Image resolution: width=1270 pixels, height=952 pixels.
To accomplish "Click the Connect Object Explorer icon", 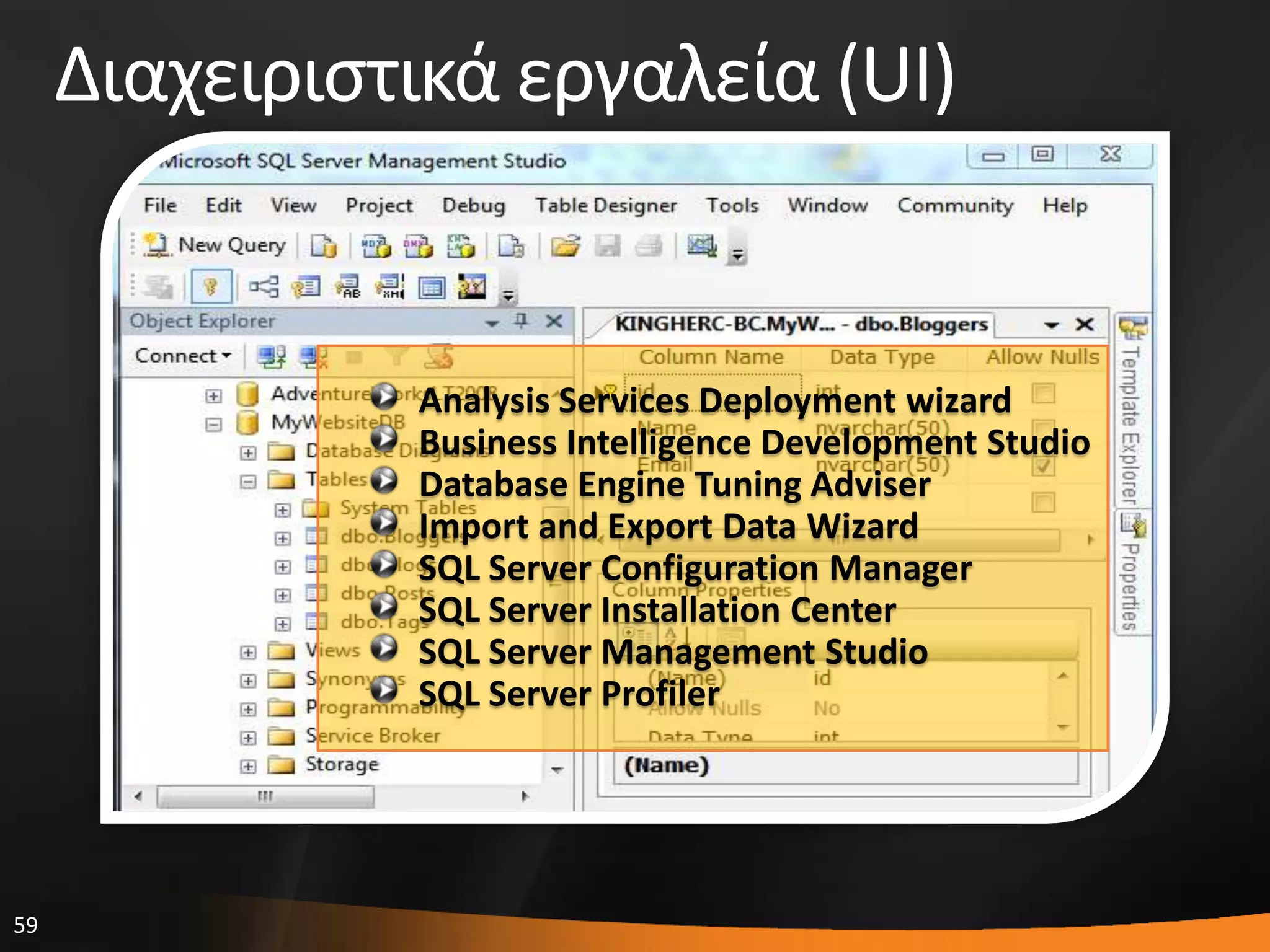I will [x=271, y=356].
